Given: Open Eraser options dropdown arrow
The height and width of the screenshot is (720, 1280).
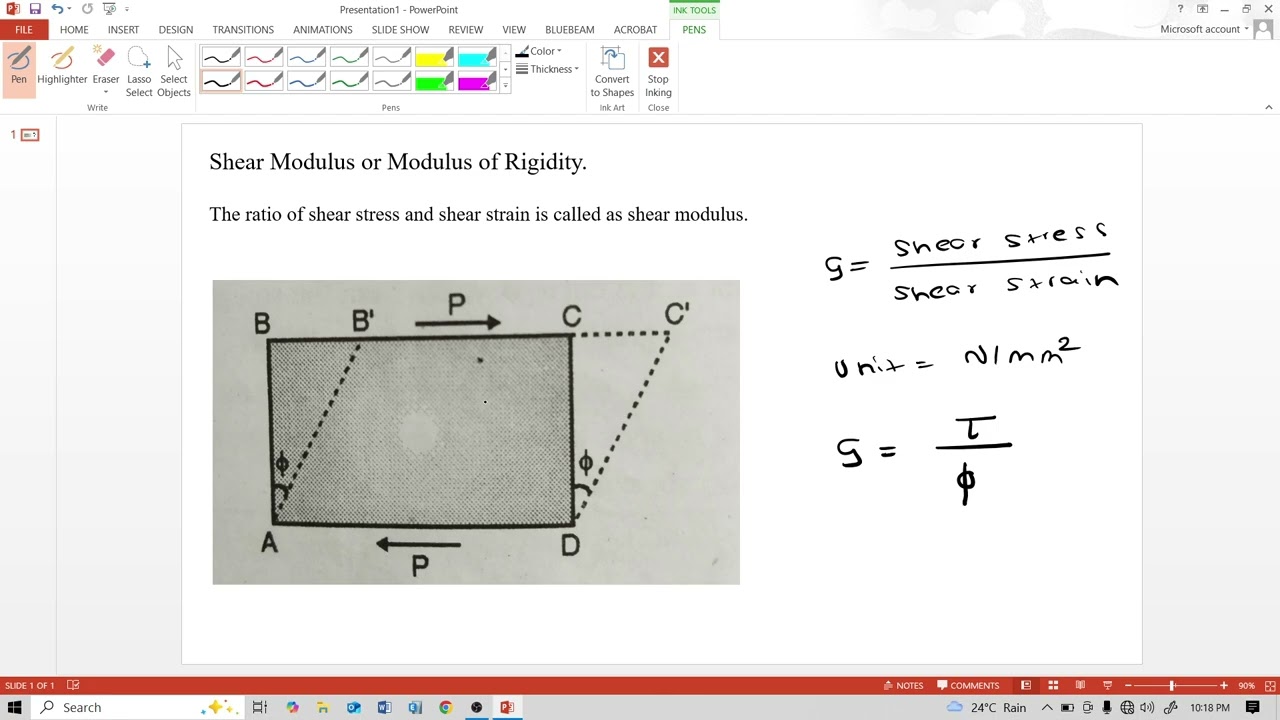Looking at the screenshot, I should click(105, 92).
